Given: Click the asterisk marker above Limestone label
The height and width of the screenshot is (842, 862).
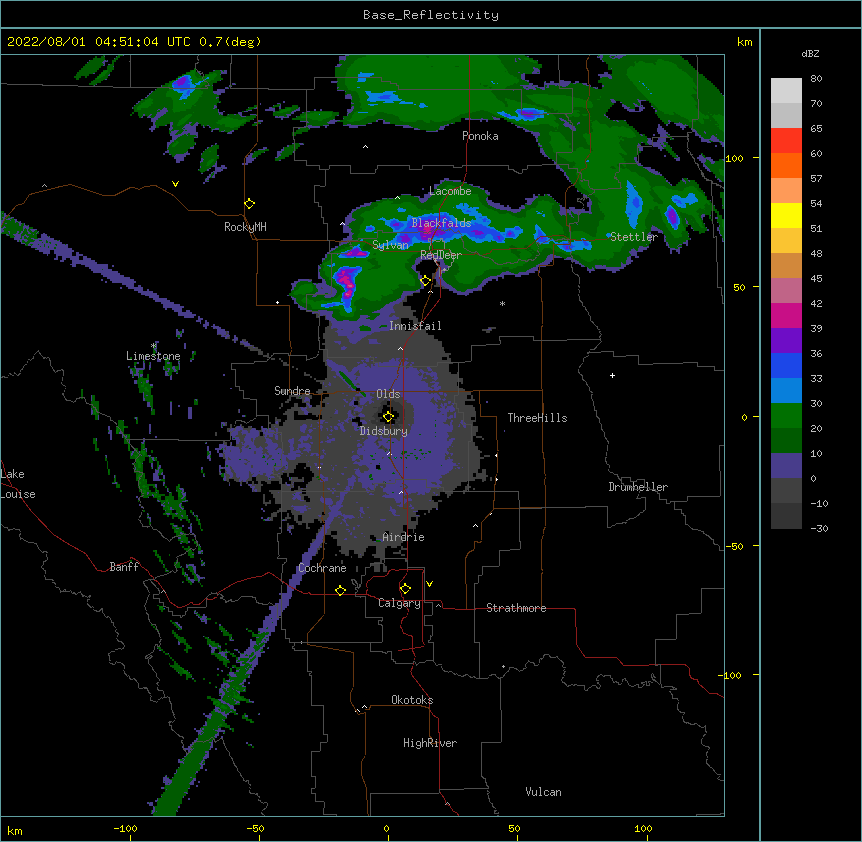Looking at the screenshot, I should click(153, 346).
